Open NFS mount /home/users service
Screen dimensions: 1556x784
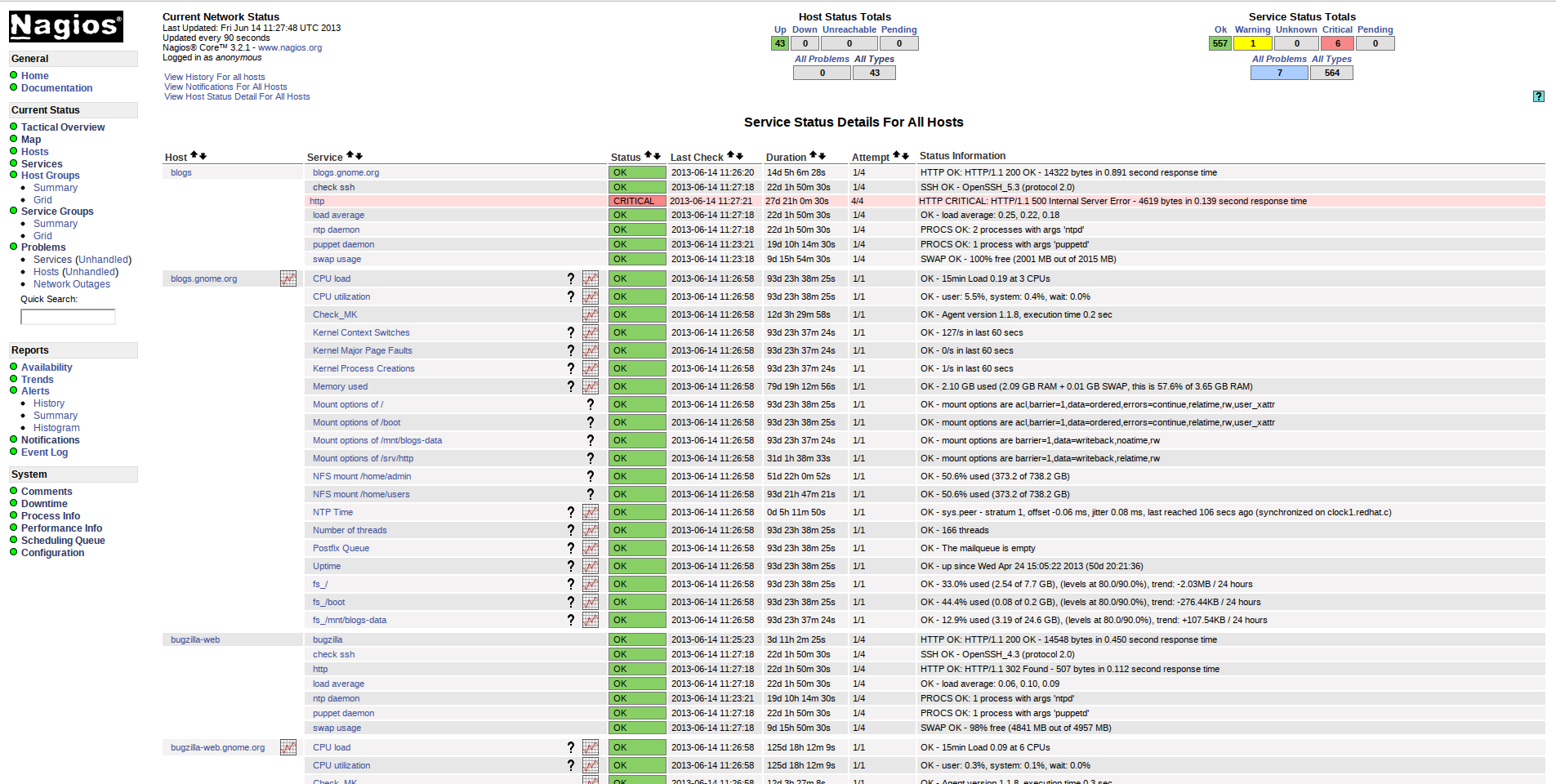[361, 494]
